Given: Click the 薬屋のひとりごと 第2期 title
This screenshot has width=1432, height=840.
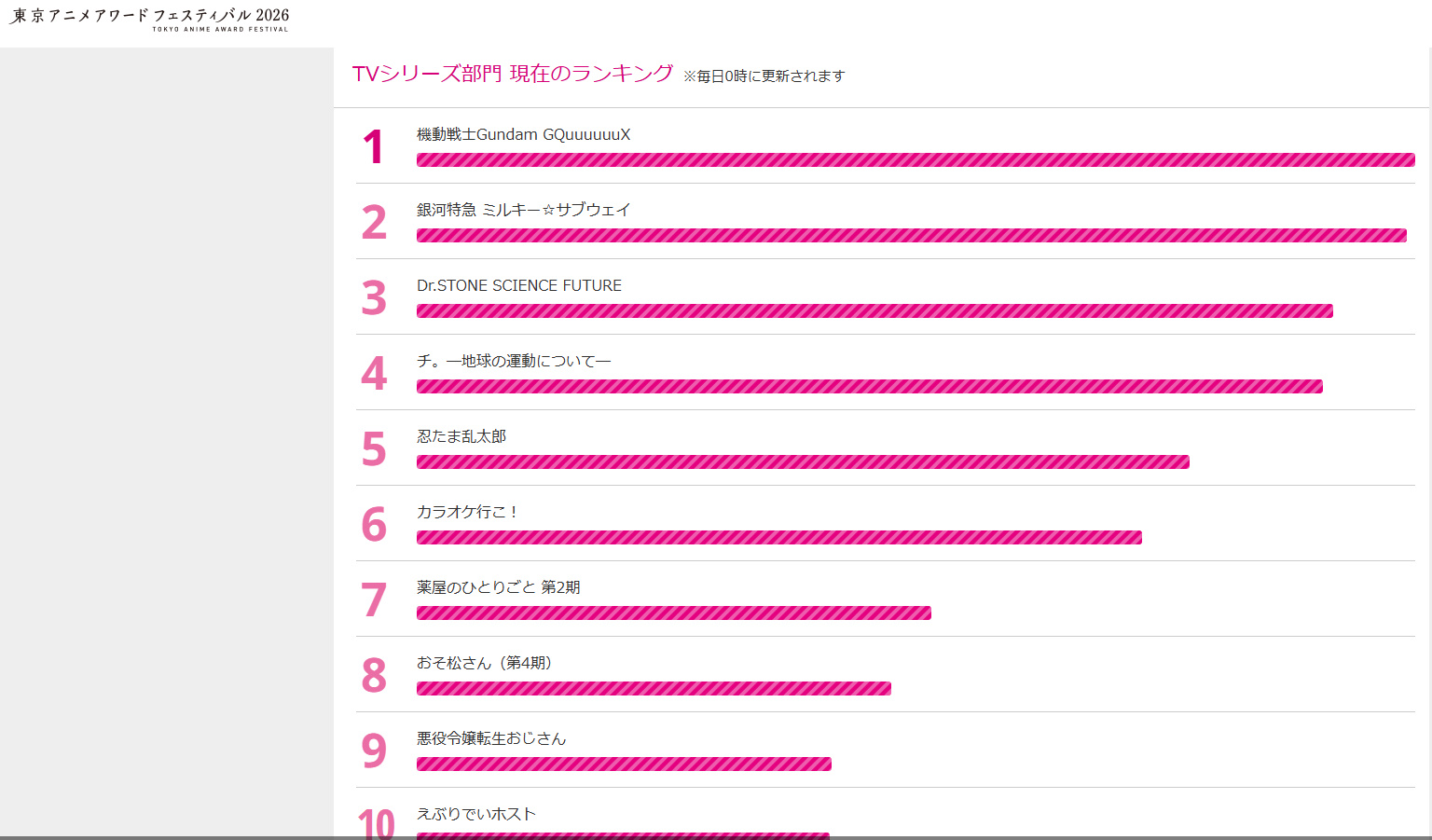Looking at the screenshot, I should click(x=498, y=587).
